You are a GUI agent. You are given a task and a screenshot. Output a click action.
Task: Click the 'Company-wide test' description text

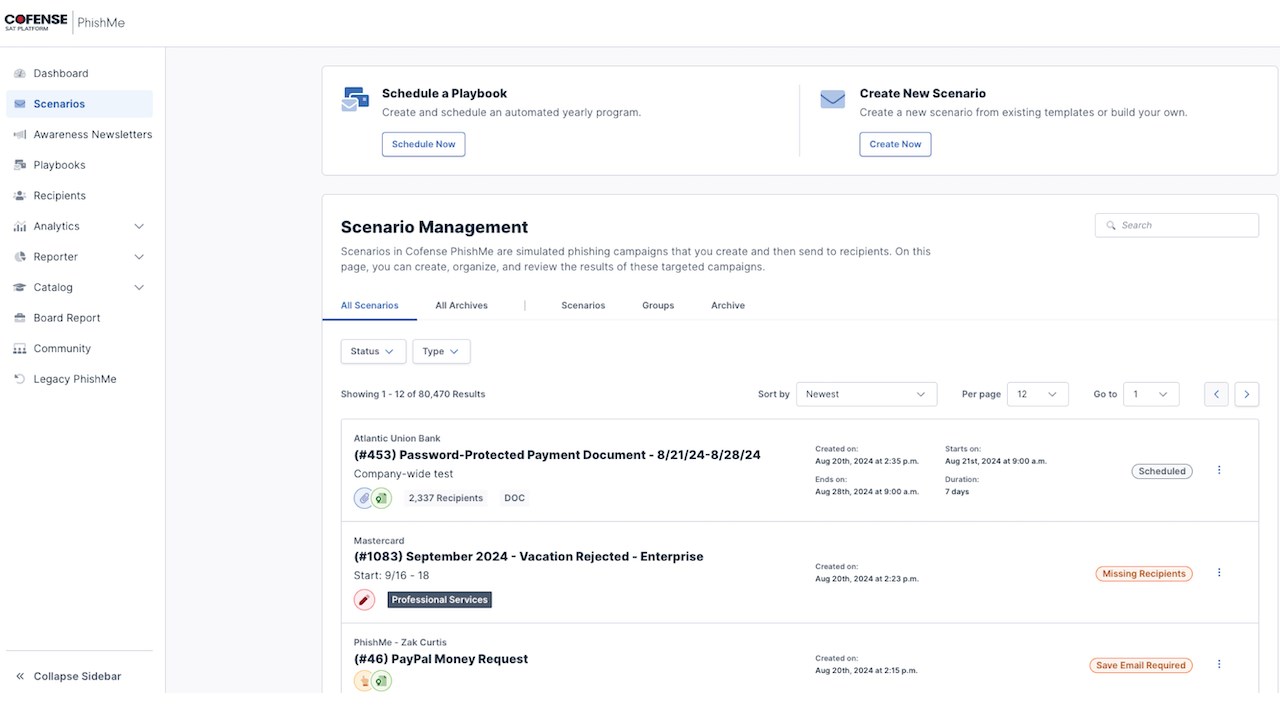[404, 474]
